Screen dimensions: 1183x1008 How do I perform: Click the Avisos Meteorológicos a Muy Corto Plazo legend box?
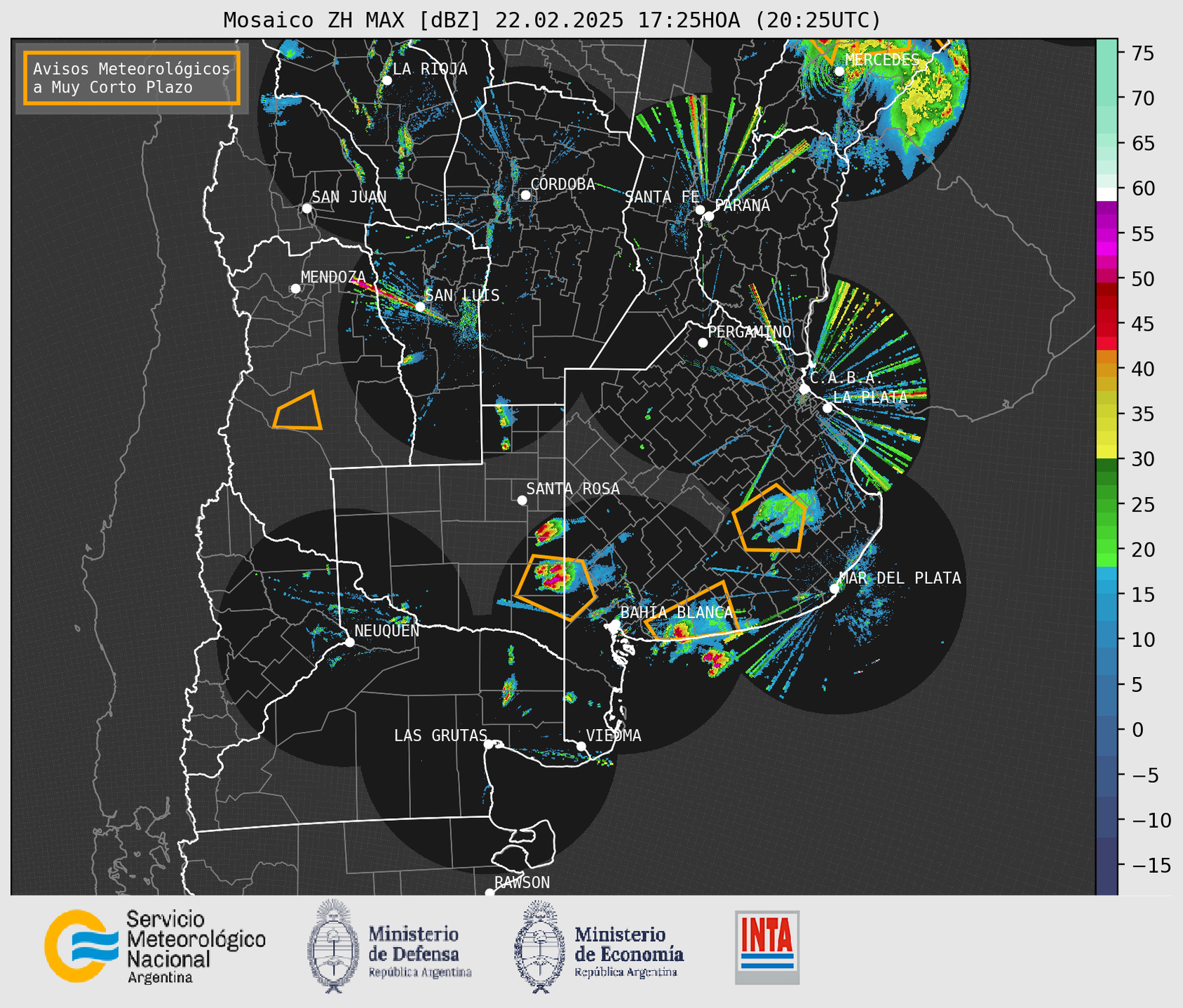click(132, 77)
